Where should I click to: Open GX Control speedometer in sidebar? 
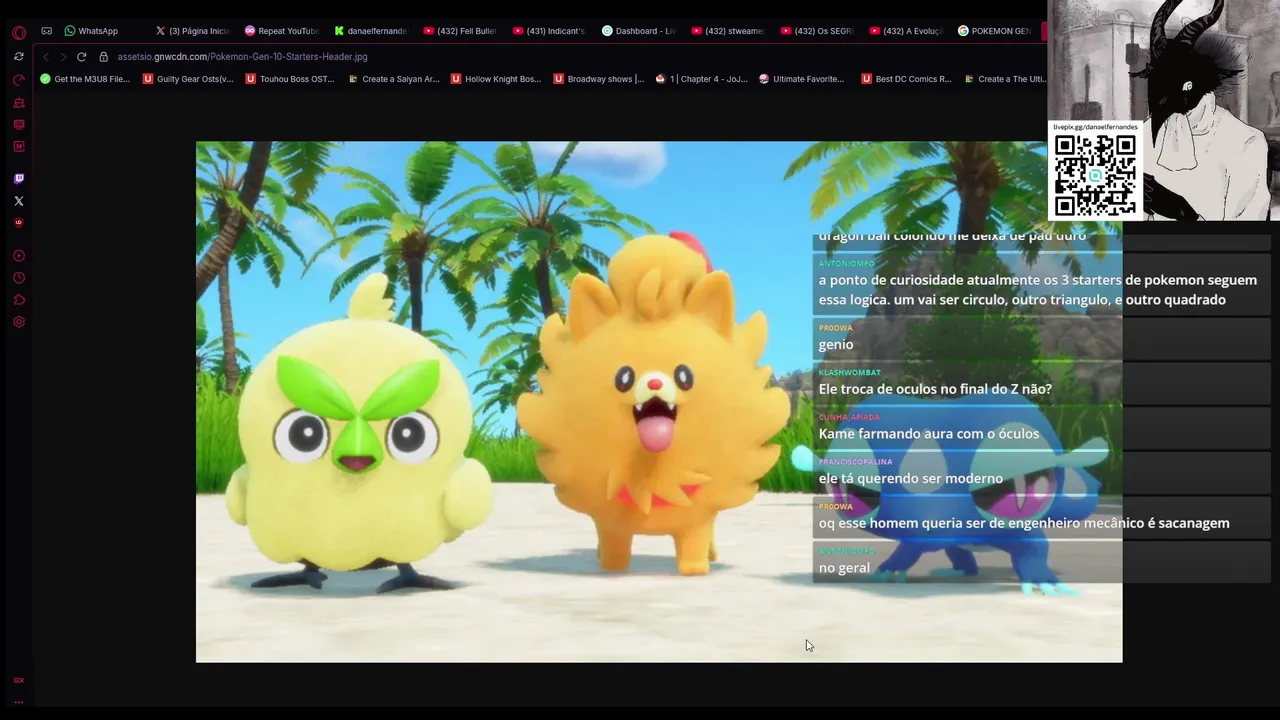tap(18, 80)
